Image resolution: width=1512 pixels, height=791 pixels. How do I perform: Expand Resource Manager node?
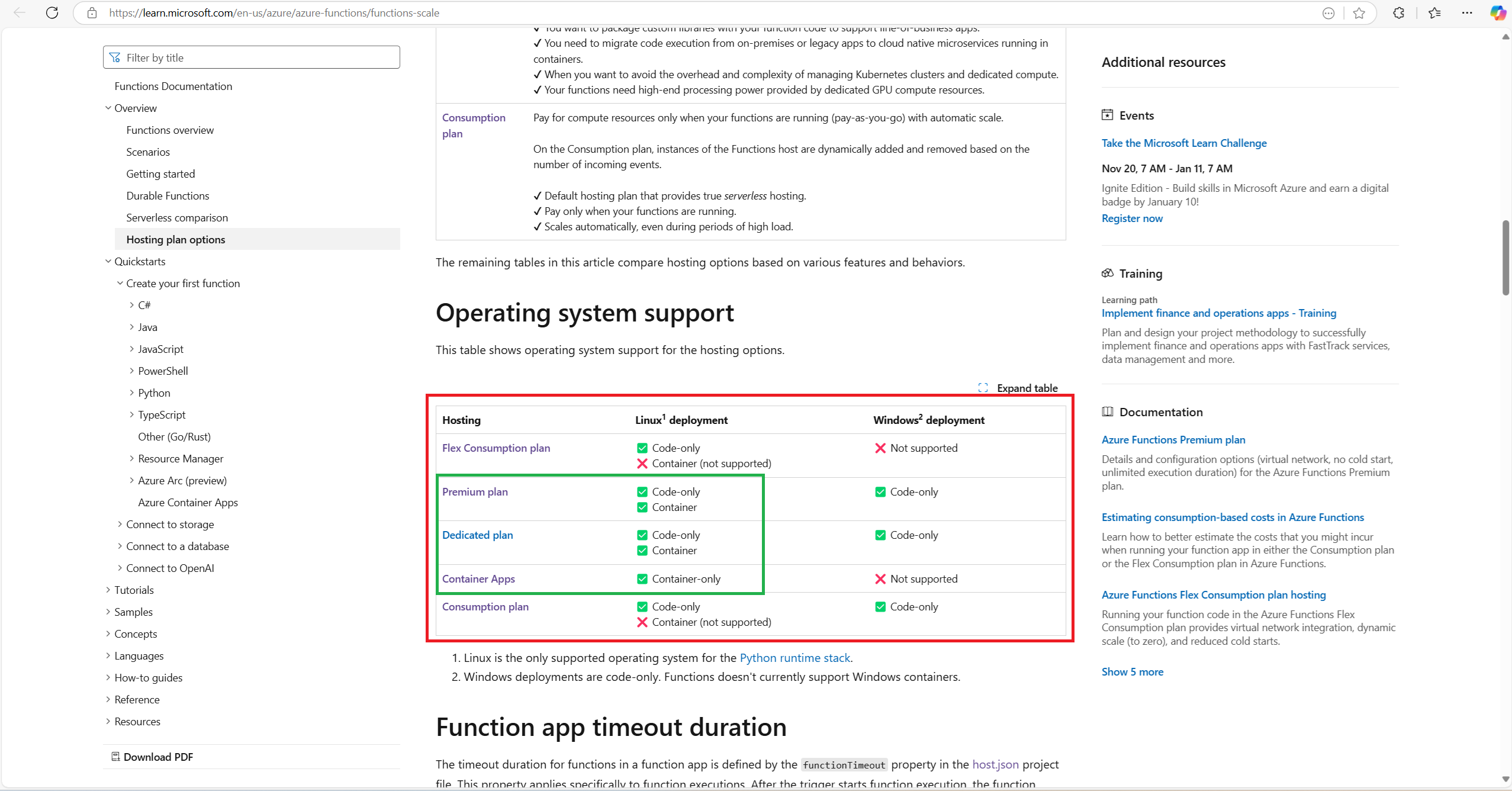click(x=131, y=458)
